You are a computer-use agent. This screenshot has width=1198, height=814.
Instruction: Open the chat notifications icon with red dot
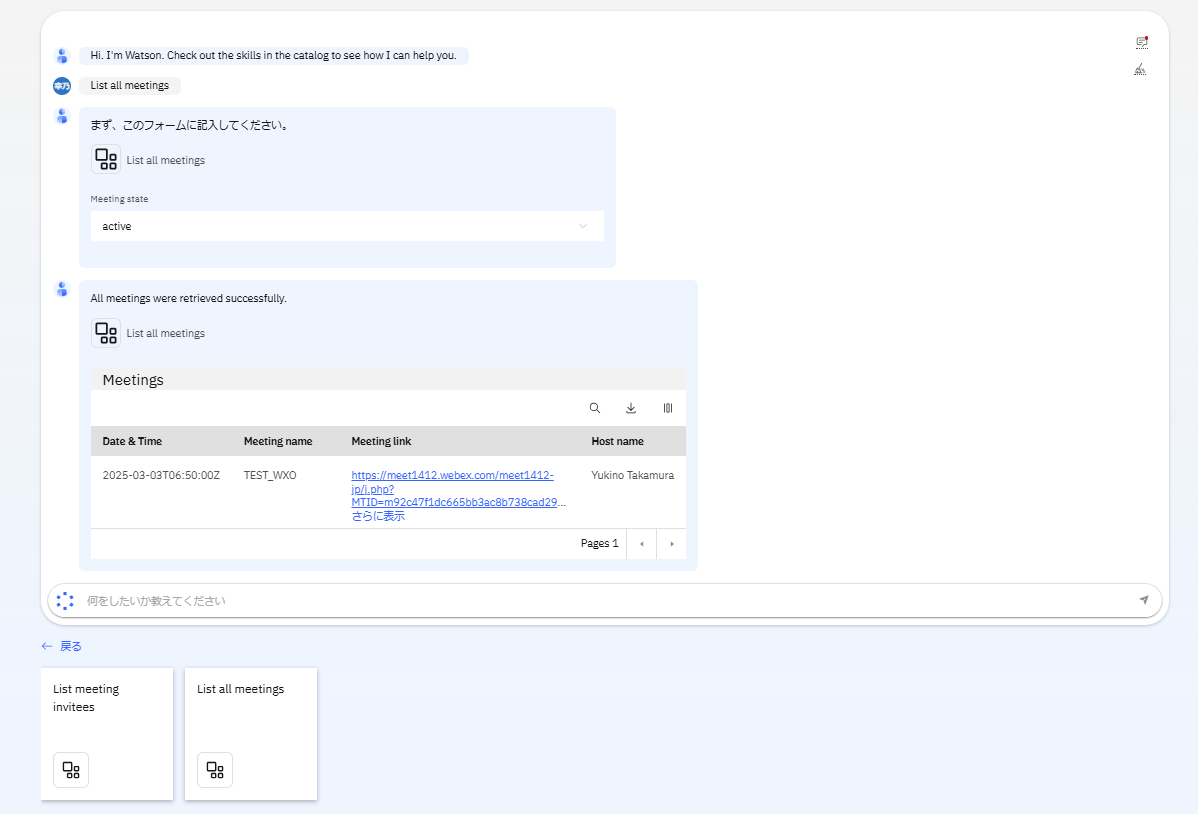tap(1141, 42)
